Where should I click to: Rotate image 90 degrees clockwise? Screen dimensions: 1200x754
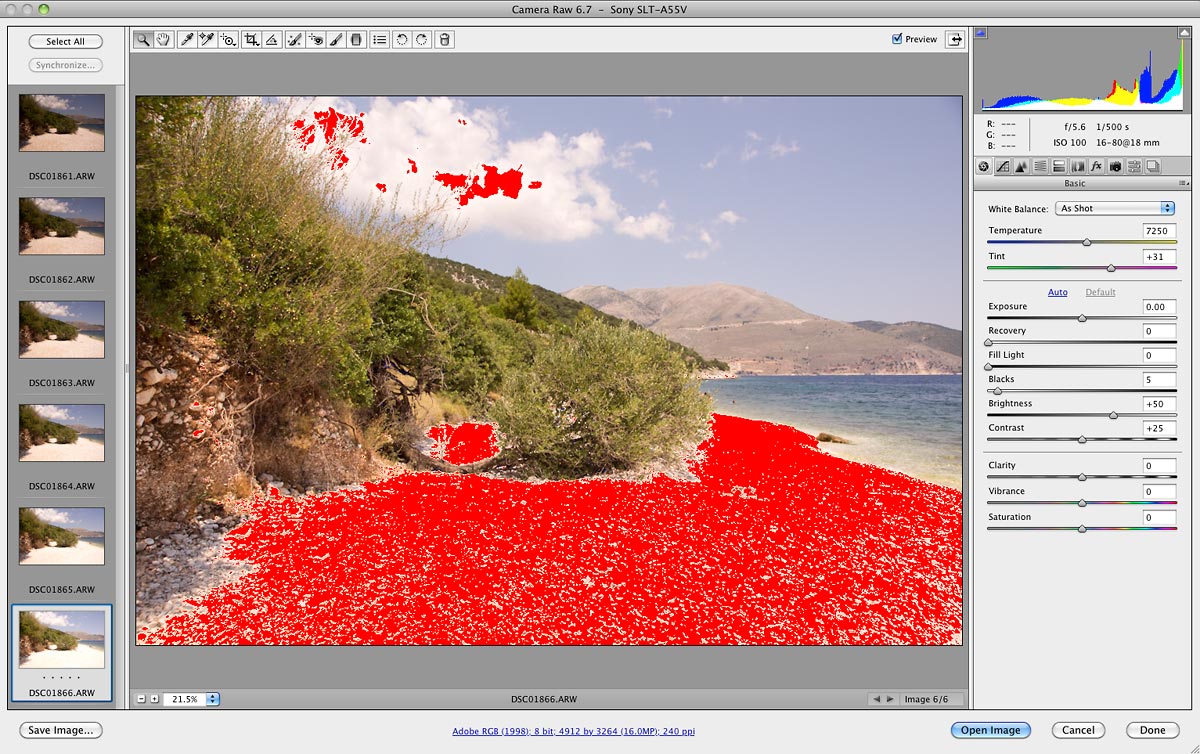click(422, 40)
